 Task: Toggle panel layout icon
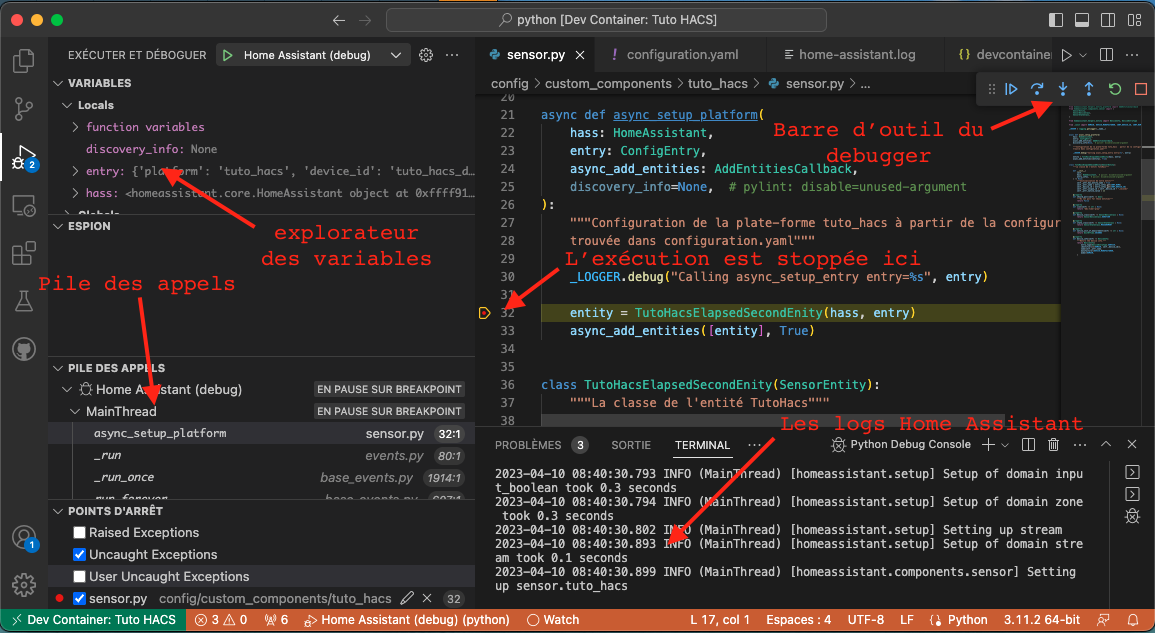(1082, 20)
